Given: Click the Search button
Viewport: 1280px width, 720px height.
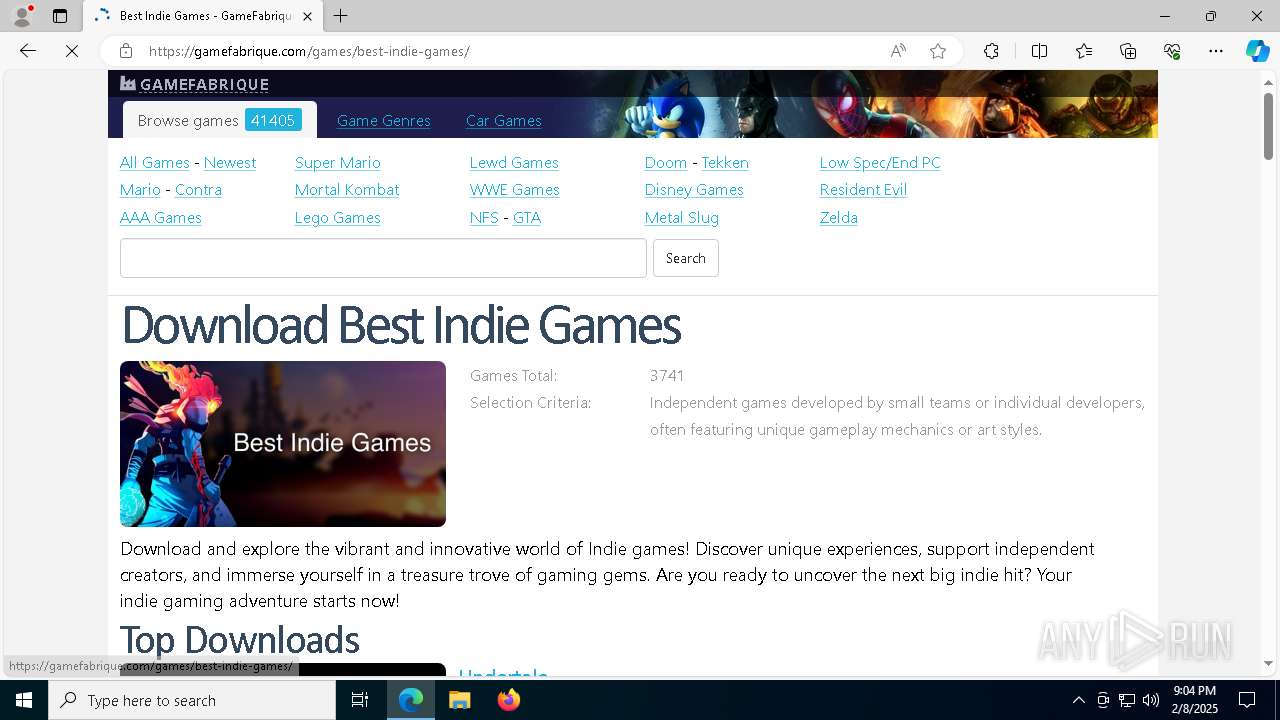Looking at the screenshot, I should pyautogui.click(x=686, y=258).
